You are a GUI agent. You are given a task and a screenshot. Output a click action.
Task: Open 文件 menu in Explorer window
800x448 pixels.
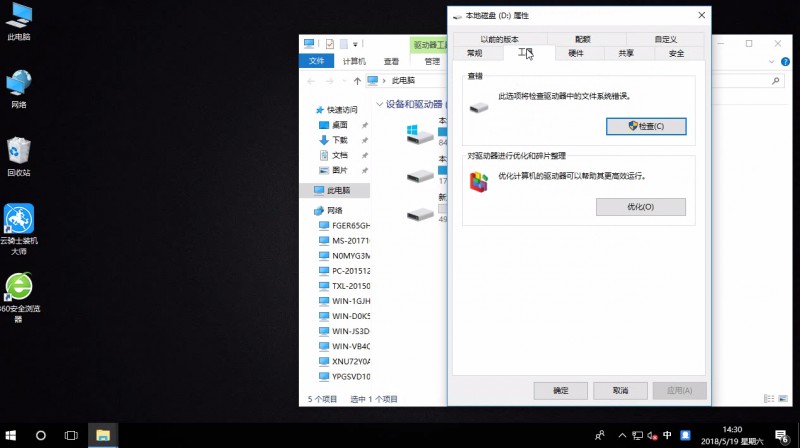pos(316,61)
